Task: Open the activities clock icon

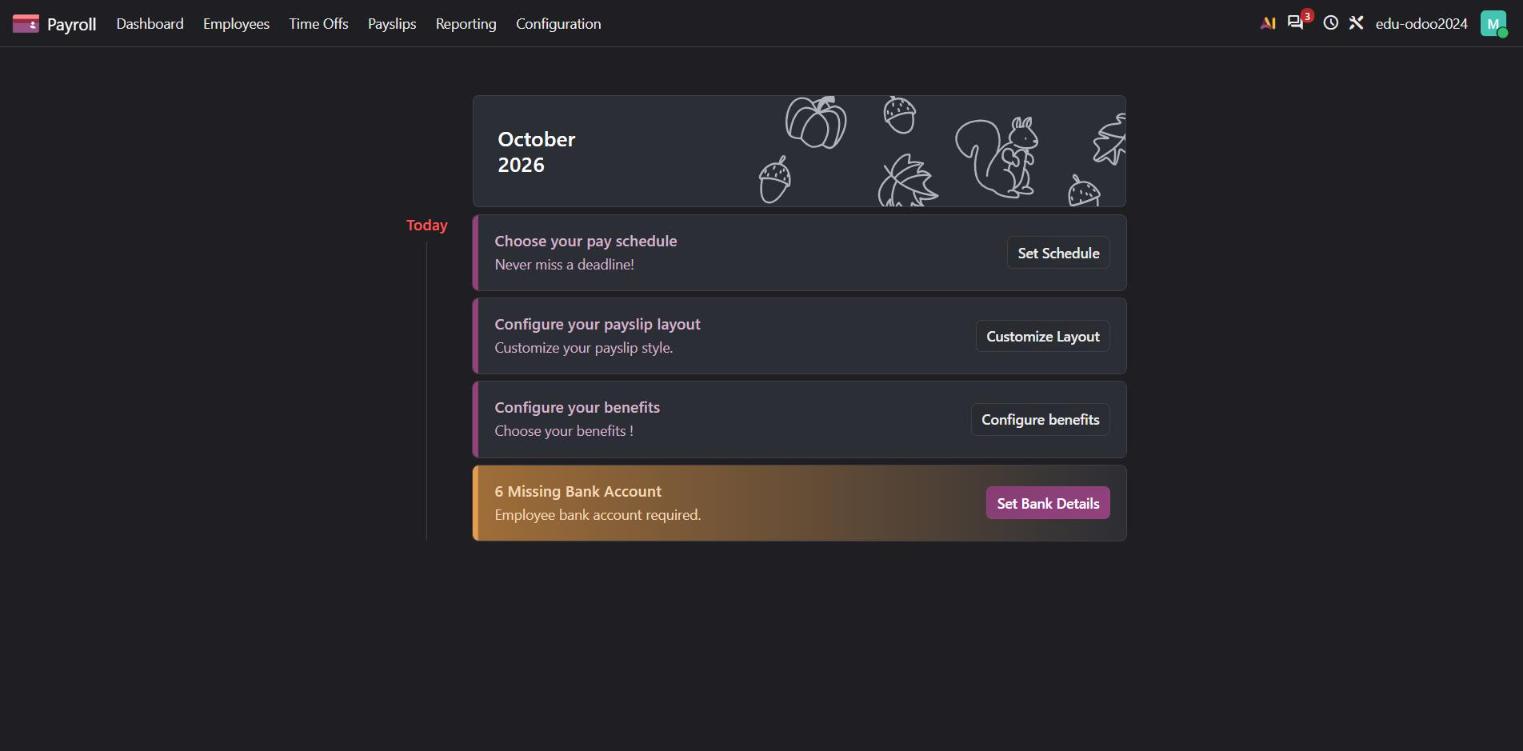Action: pyautogui.click(x=1330, y=23)
